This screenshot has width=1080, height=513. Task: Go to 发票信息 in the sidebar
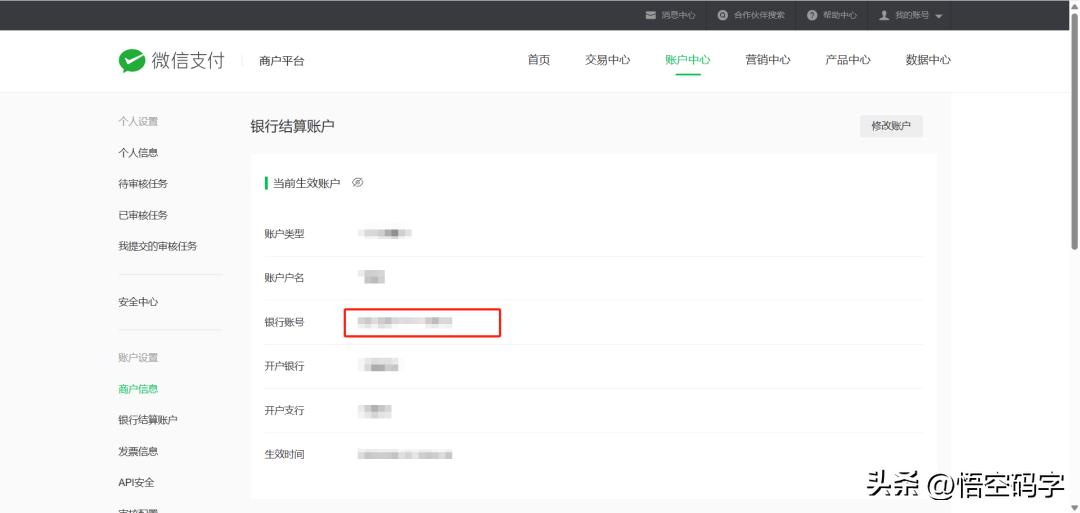click(138, 451)
